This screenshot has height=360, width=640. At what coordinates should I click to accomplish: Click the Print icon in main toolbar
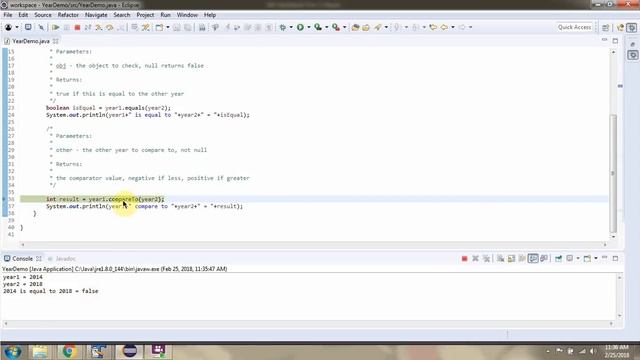pos(202,27)
